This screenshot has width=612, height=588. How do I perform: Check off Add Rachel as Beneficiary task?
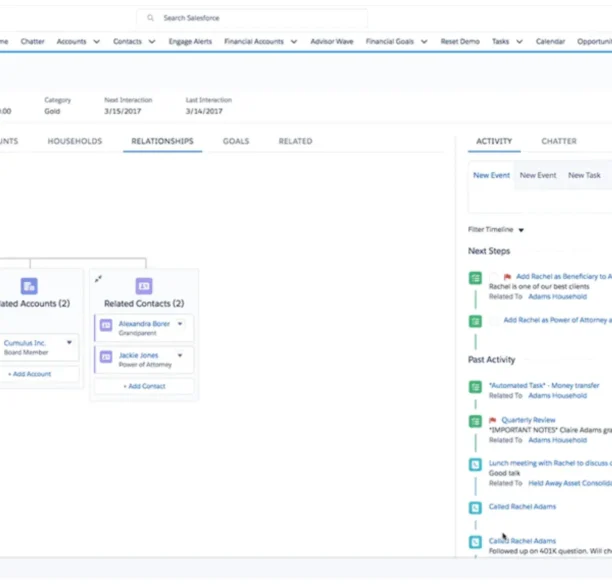pyautogui.click(x=494, y=277)
